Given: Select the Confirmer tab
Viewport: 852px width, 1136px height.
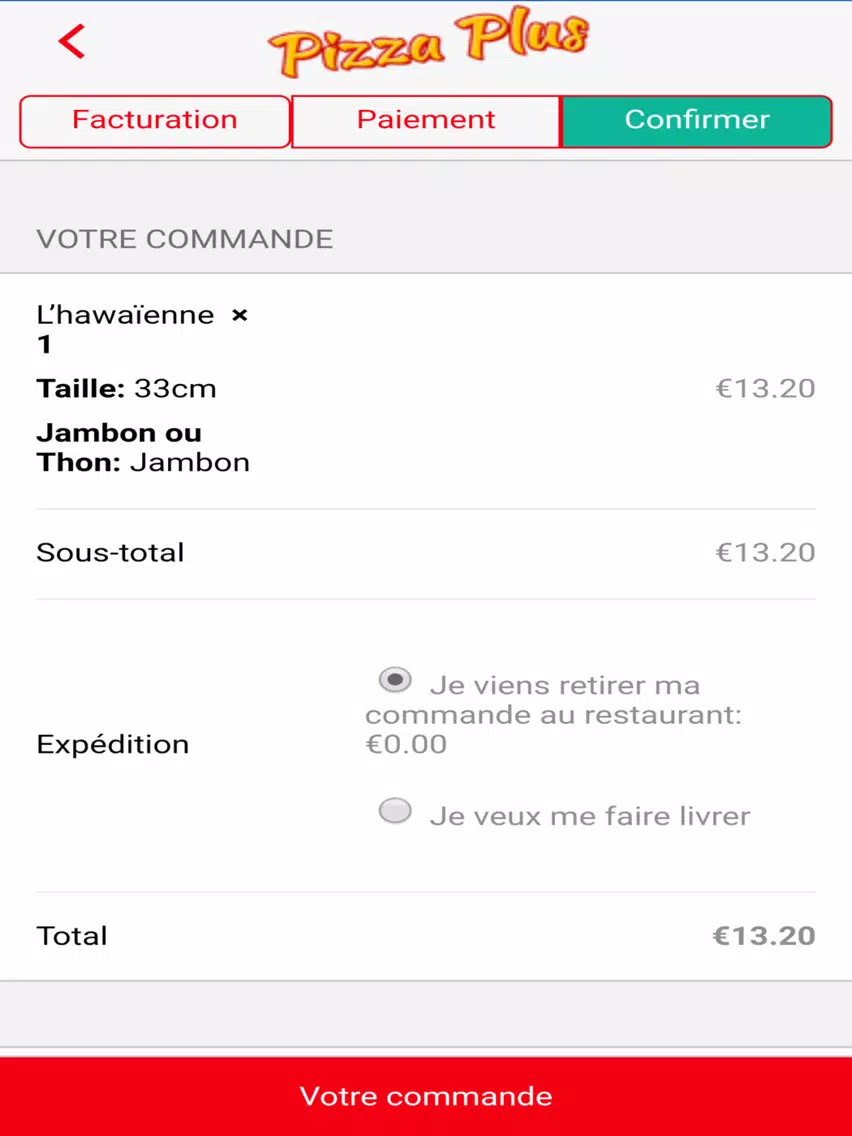Looking at the screenshot, I should 697,121.
